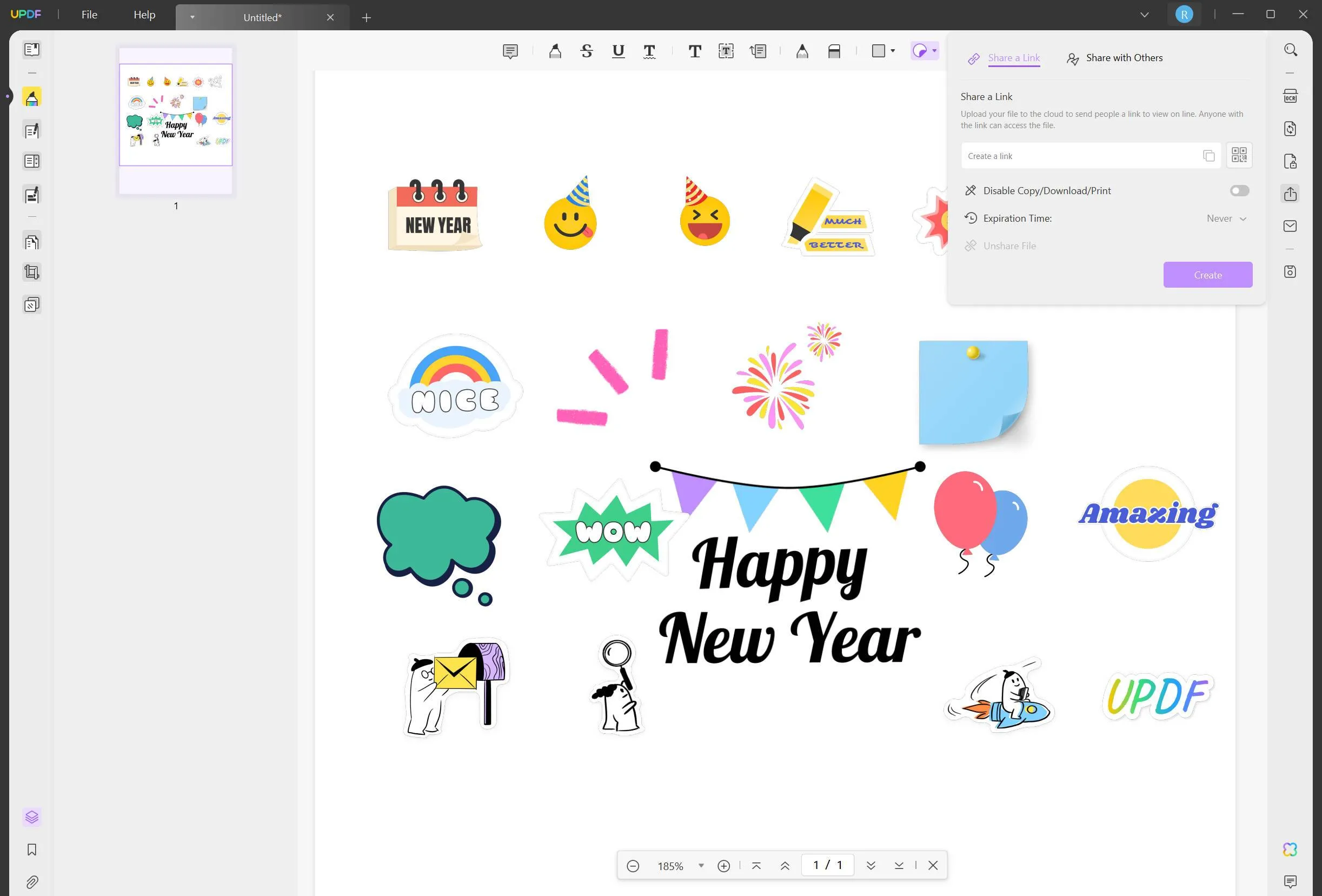The image size is (1322, 896).
Task: Switch to Share with Others tab
Action: click(x=1114, y=58)
